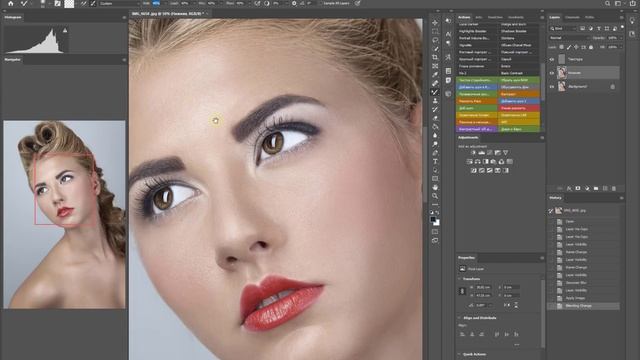Add a Curves adjustment
The width and height of the screenshot is (640, 360).
tap(490, 153)
